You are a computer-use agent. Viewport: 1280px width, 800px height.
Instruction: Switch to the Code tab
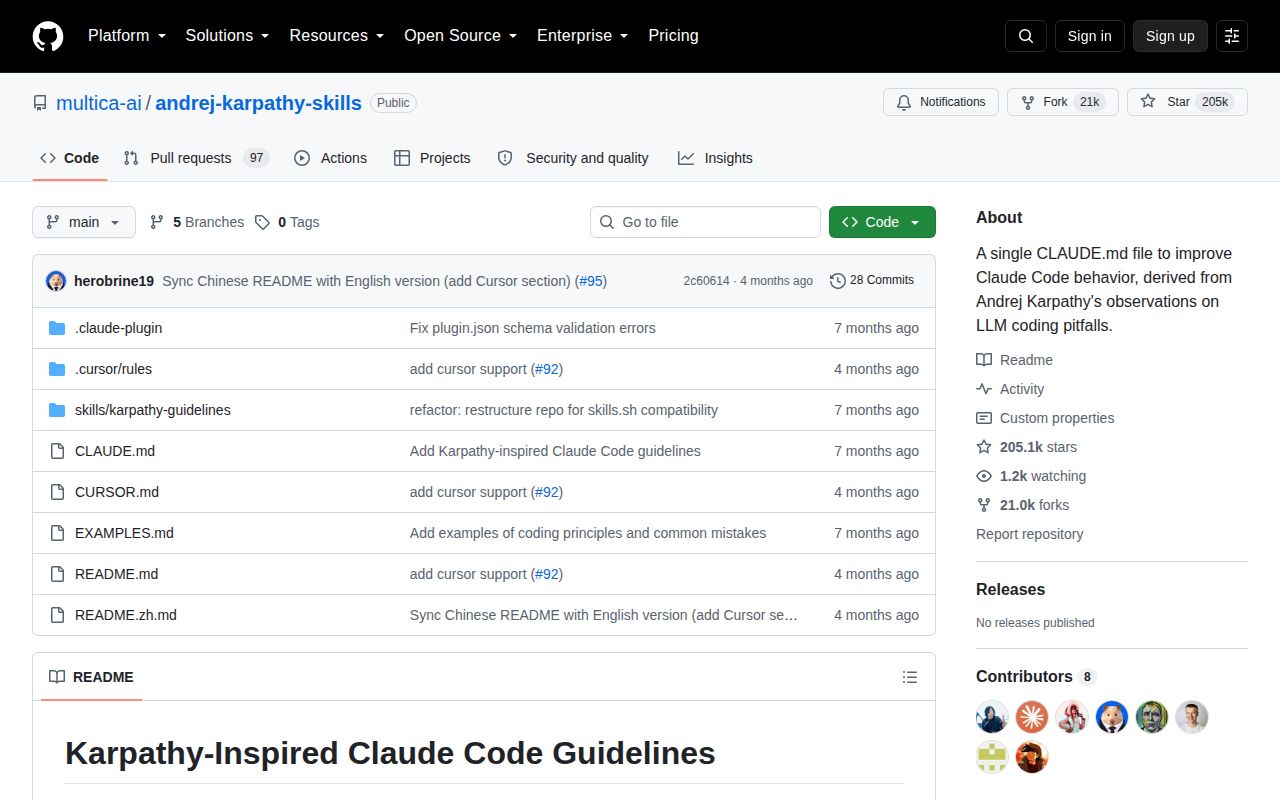(x=70, y=158)
